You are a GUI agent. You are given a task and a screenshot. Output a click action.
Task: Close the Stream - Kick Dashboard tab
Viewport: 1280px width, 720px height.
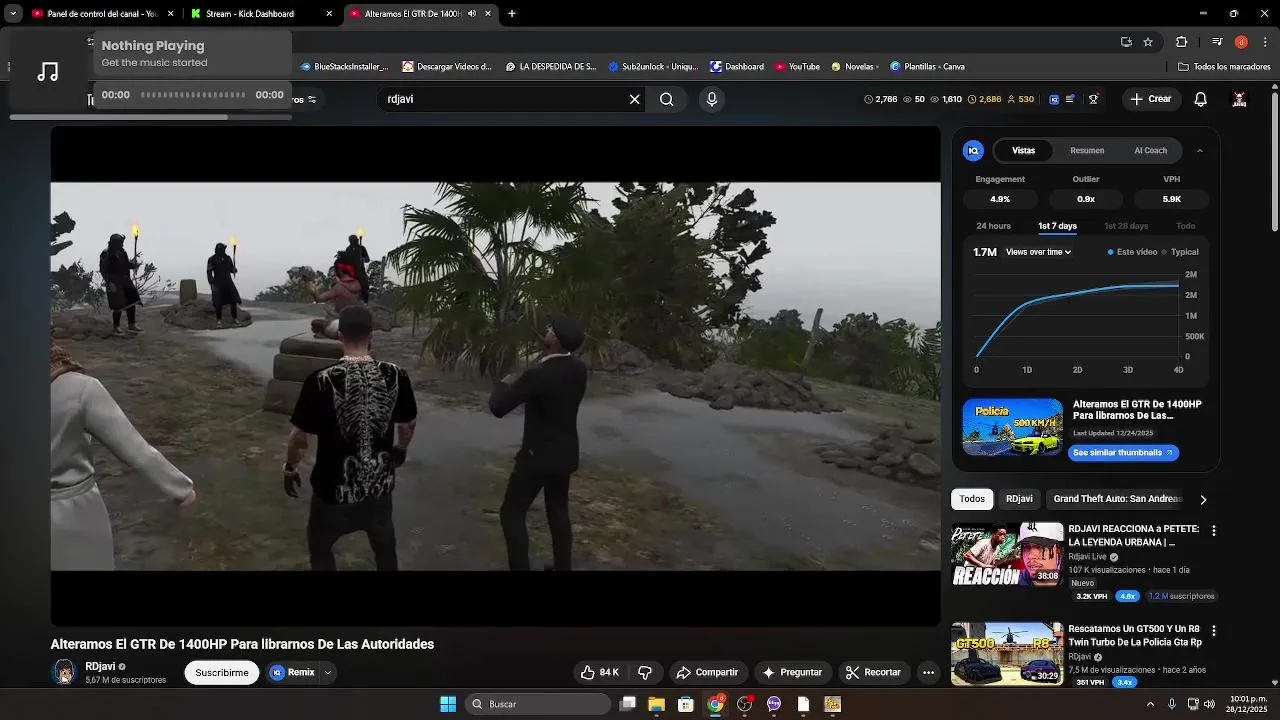(329, 13)
